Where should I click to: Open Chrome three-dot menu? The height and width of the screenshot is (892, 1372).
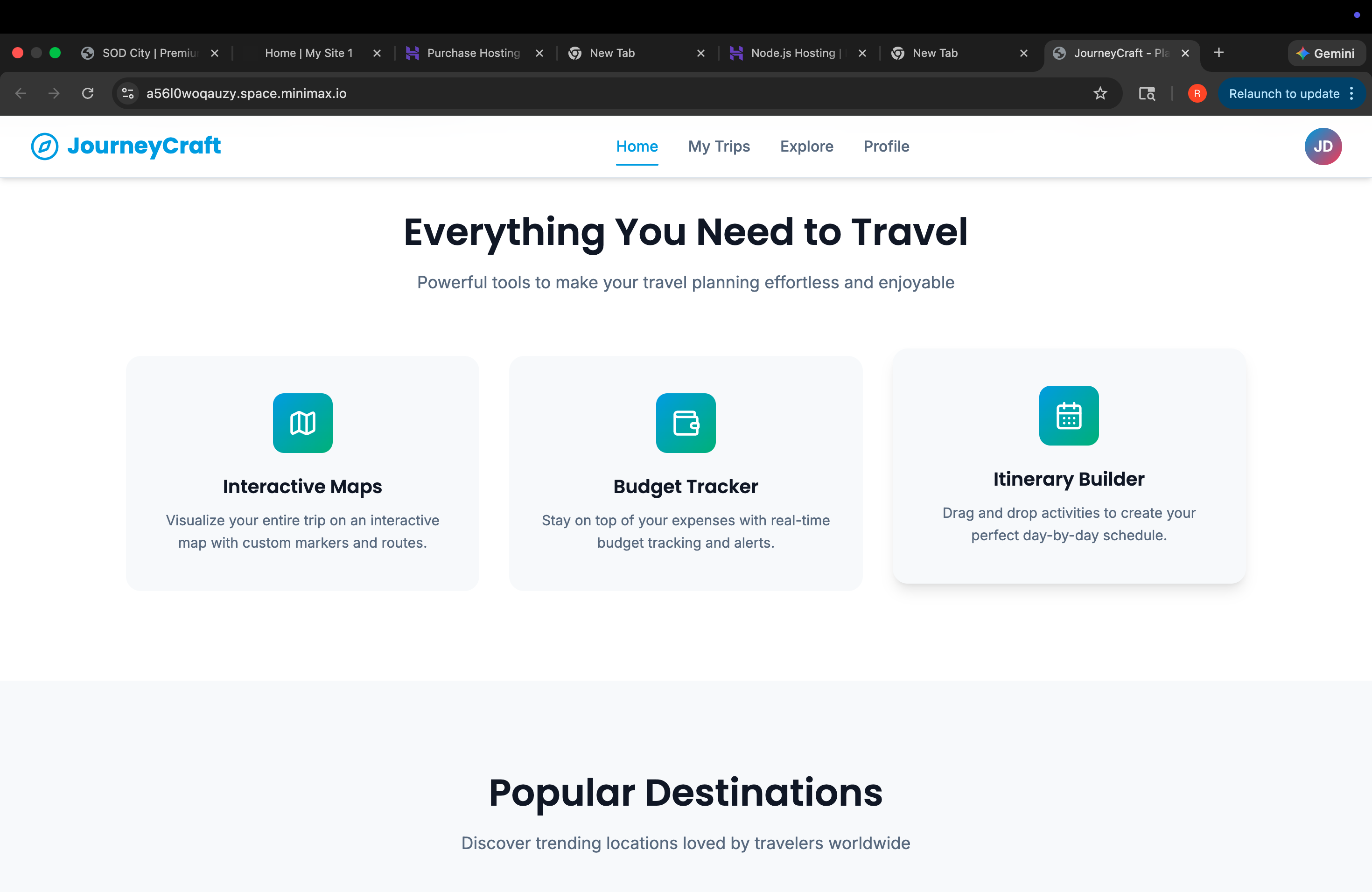tap(1352, 93)
